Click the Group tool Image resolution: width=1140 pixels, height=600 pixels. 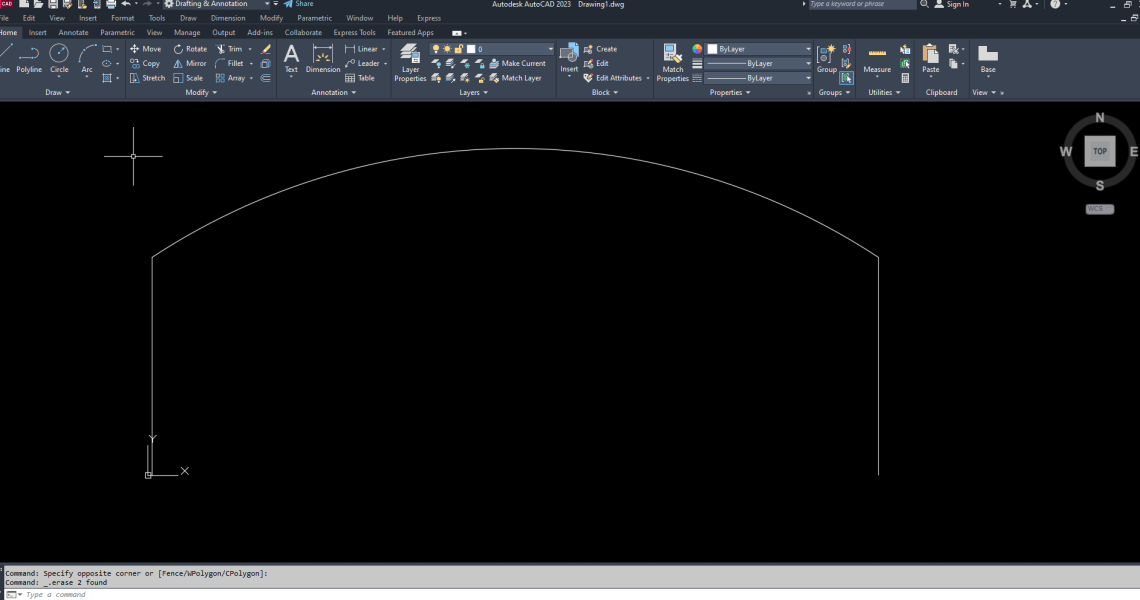(827, 58)
